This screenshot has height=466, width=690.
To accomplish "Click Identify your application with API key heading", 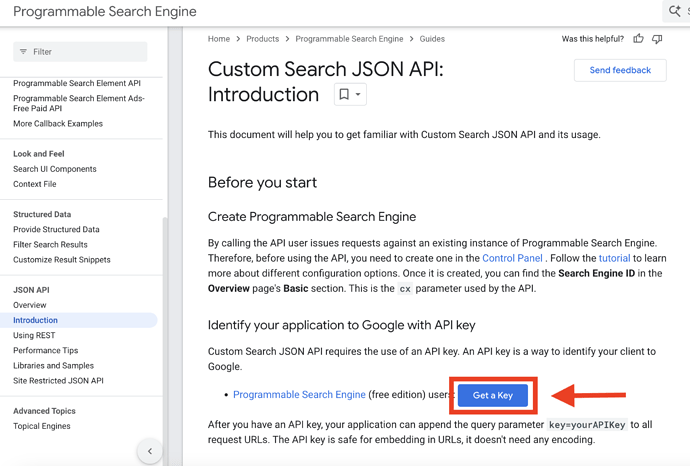I will 341,325.
